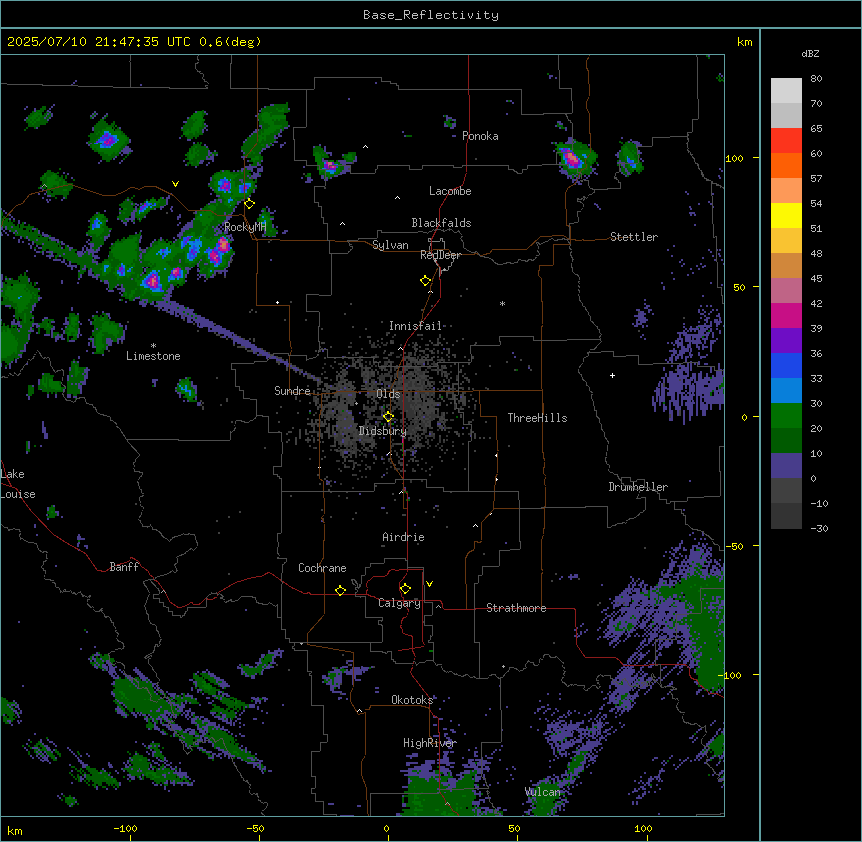Click the Lacombe city label
Image resolution: width=862 pixels, height=842 pixels.
(450, 191)
